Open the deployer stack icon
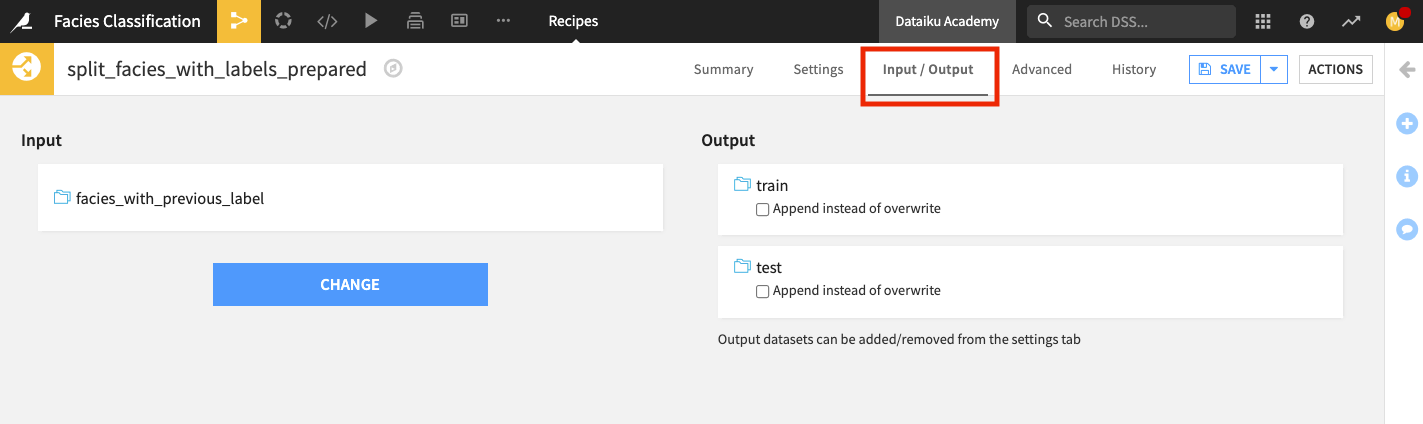The height and width of the screenshot is (424, 1423). pos(416,21)
